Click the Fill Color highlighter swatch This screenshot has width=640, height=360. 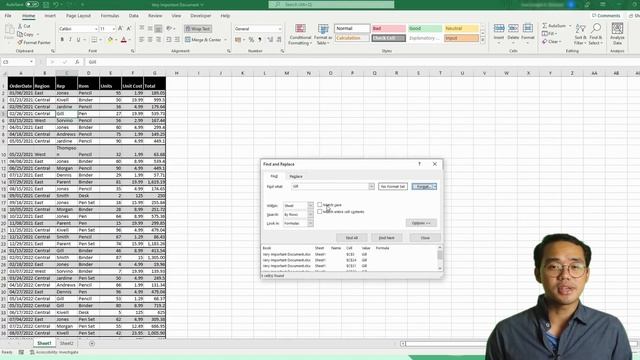coord(110,40)
